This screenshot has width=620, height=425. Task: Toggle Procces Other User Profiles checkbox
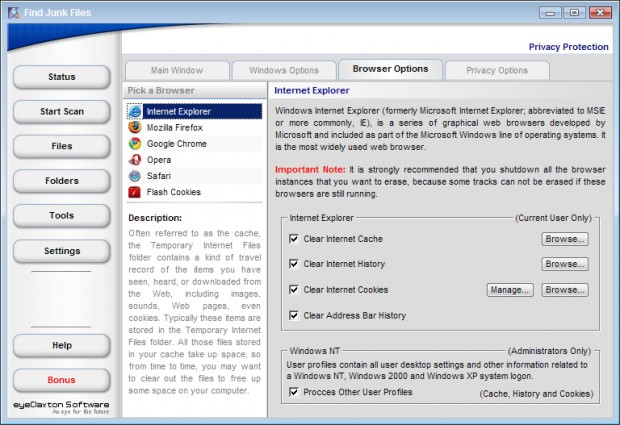(x=294, y=392)
